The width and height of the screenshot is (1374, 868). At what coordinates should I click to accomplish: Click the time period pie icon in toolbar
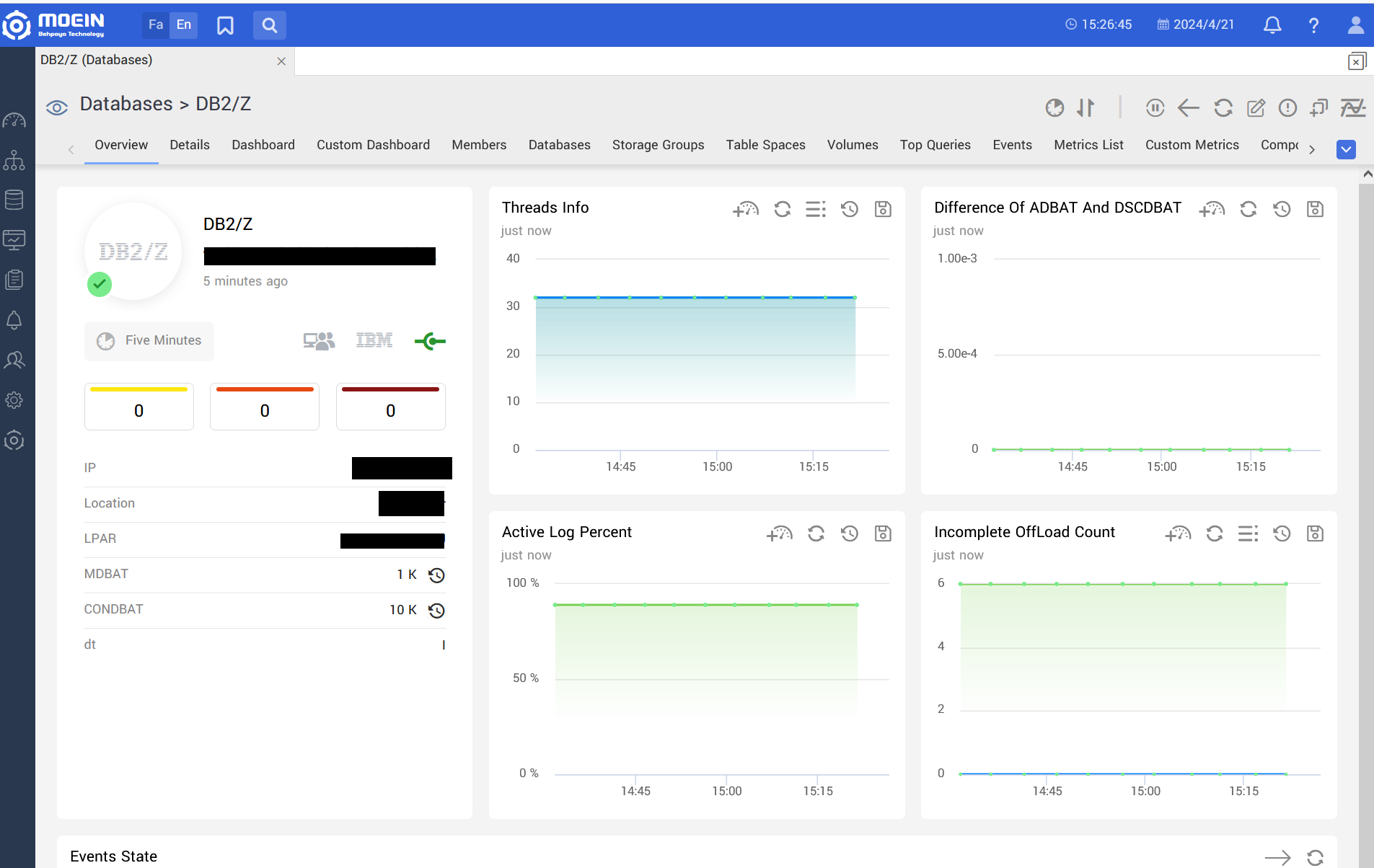point(1054,108)
